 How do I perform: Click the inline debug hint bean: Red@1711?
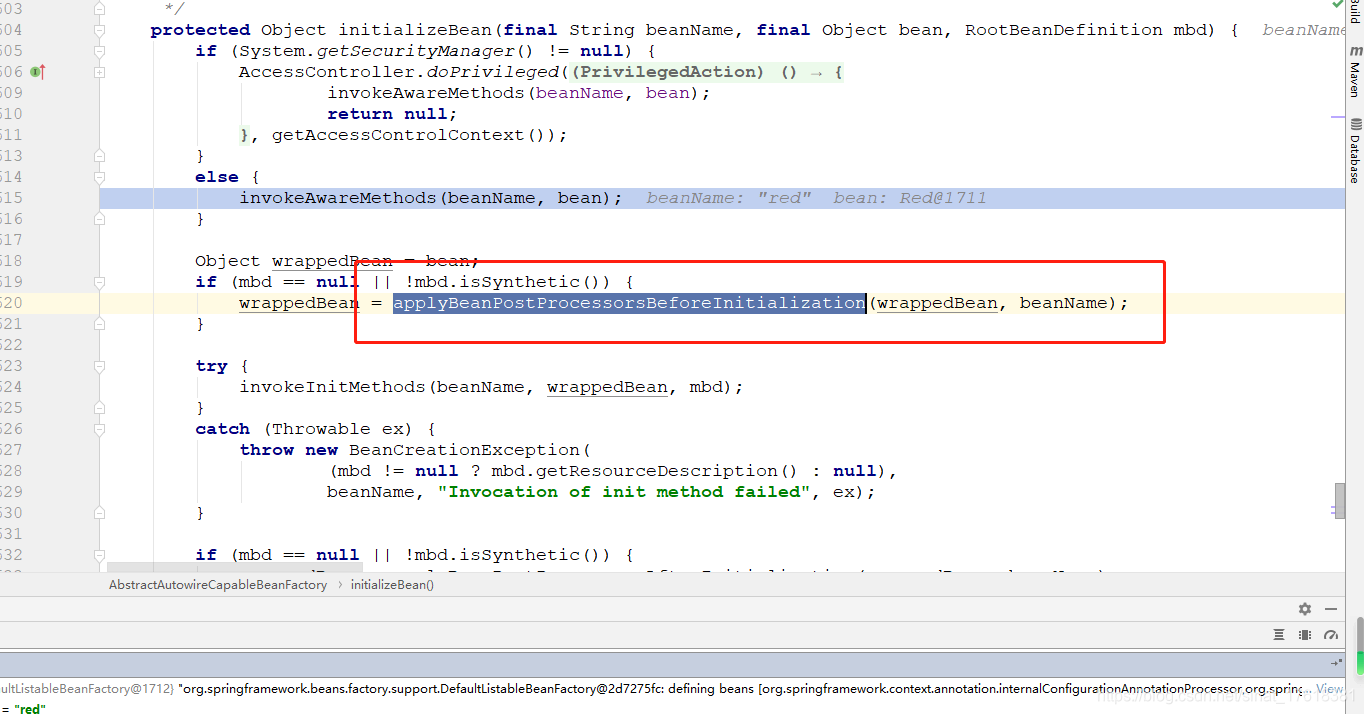[x=910, y=198]
